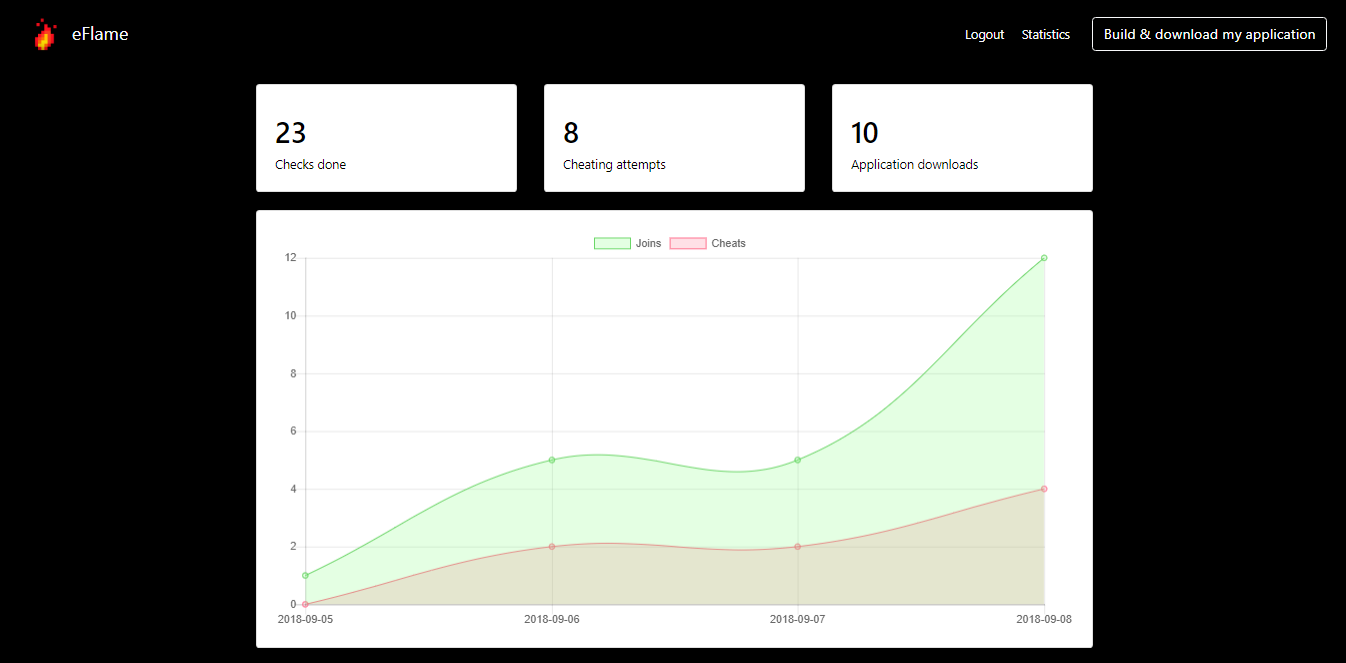Click the eFlame brand name
This screenshot has width=1346, height=663.
click(x=100, y=34)
